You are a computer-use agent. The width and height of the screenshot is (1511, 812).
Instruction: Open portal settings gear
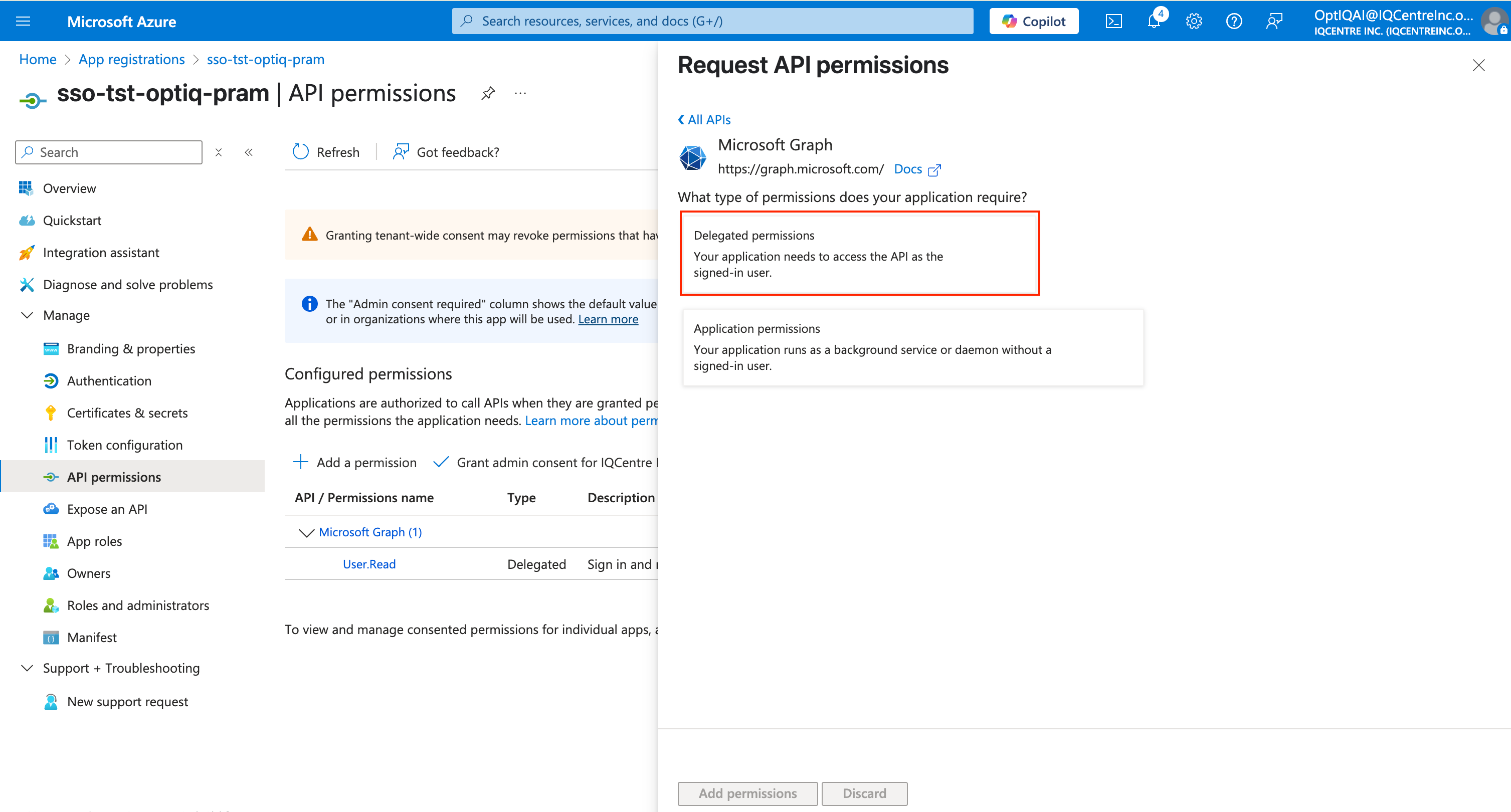click(x=1194, y=21)
